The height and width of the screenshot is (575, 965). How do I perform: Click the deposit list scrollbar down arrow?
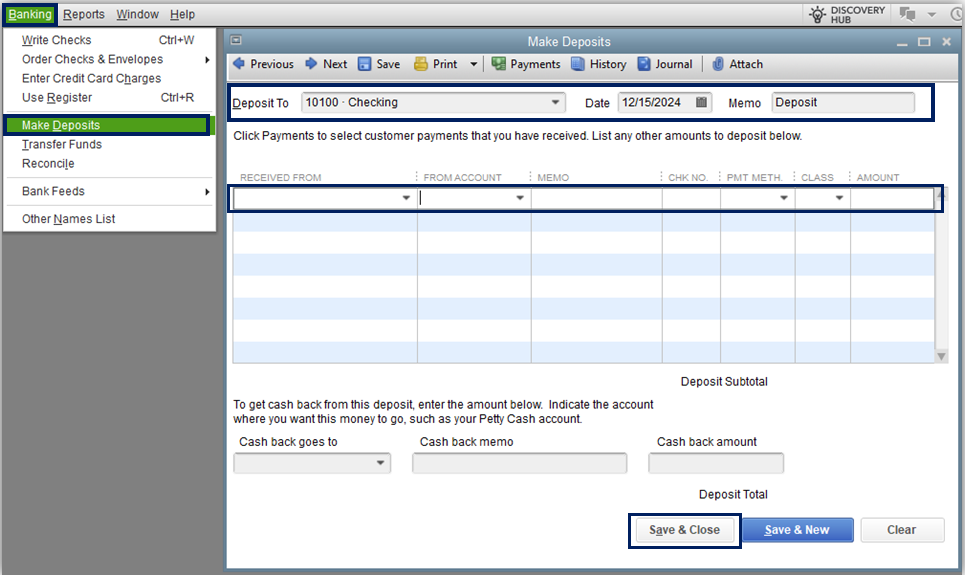coord(941,356)
